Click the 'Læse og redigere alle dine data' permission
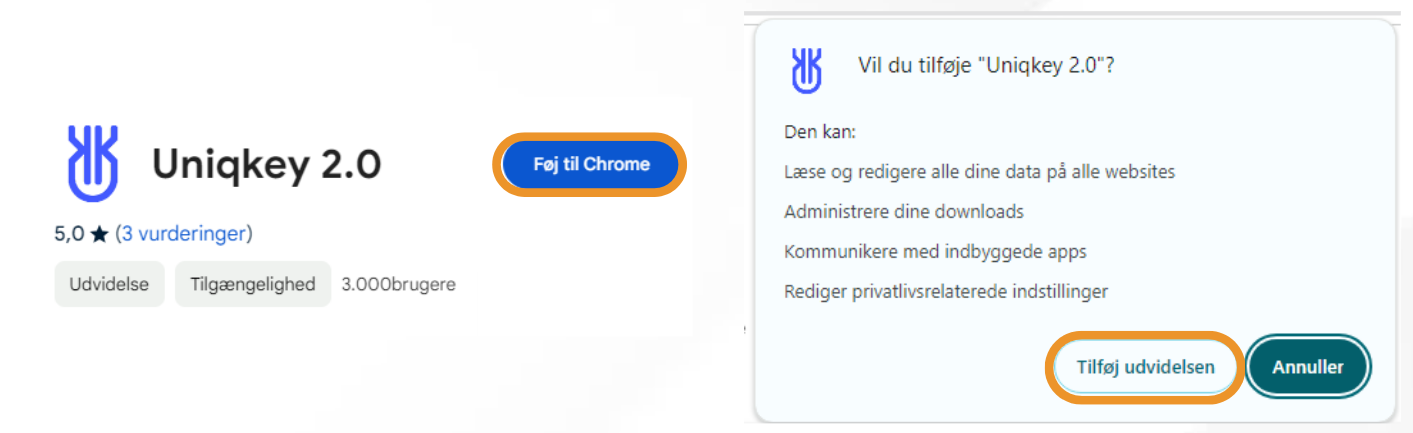This screenshot has width=1413, height=433. tap(979, 172)
